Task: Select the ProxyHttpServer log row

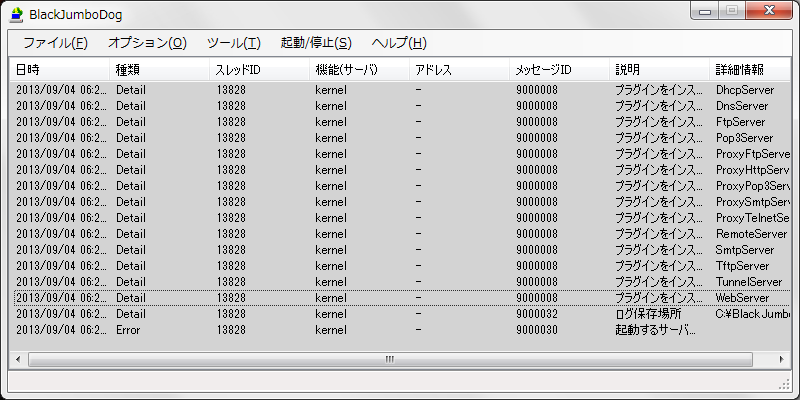Action: pyautogui.click(x=400, y=169)
